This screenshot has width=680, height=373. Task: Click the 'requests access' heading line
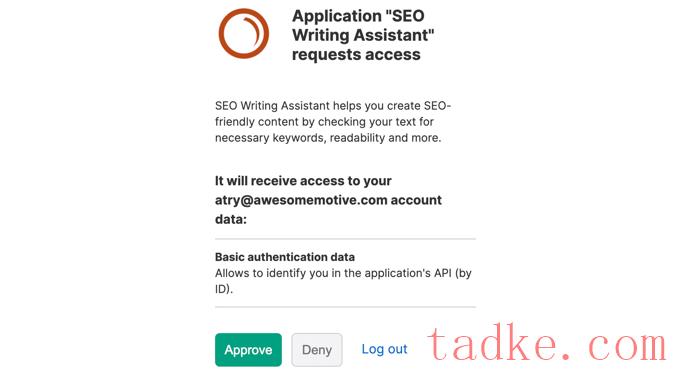coord(356,55)
